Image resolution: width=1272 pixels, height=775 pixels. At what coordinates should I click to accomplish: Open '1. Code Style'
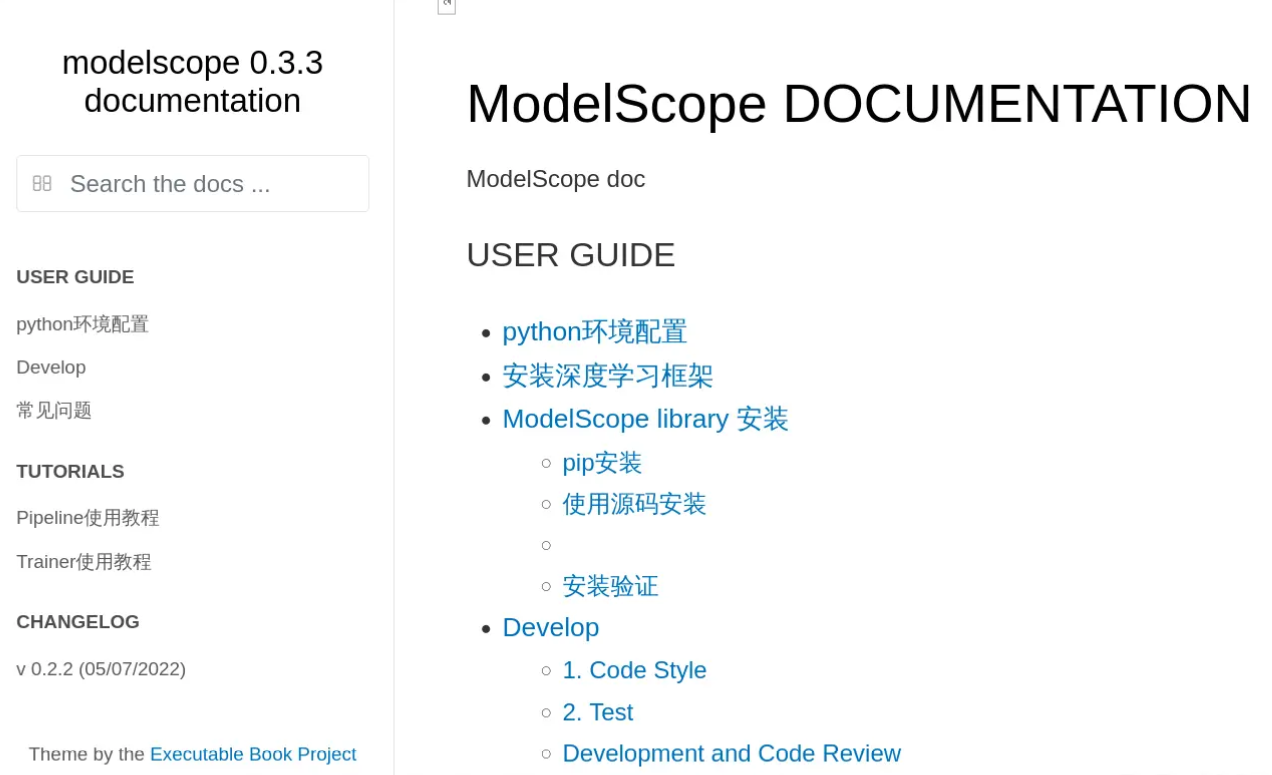634,670
